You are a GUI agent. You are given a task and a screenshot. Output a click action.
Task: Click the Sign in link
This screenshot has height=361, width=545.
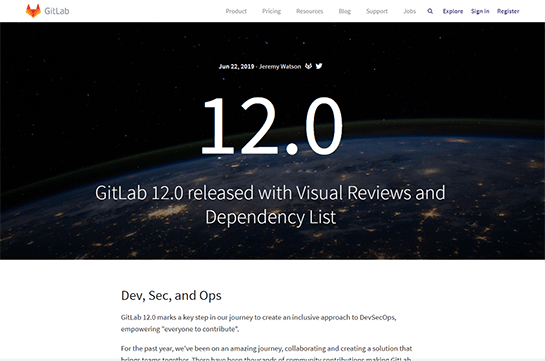pyautogui.click(x=480, y=11)
